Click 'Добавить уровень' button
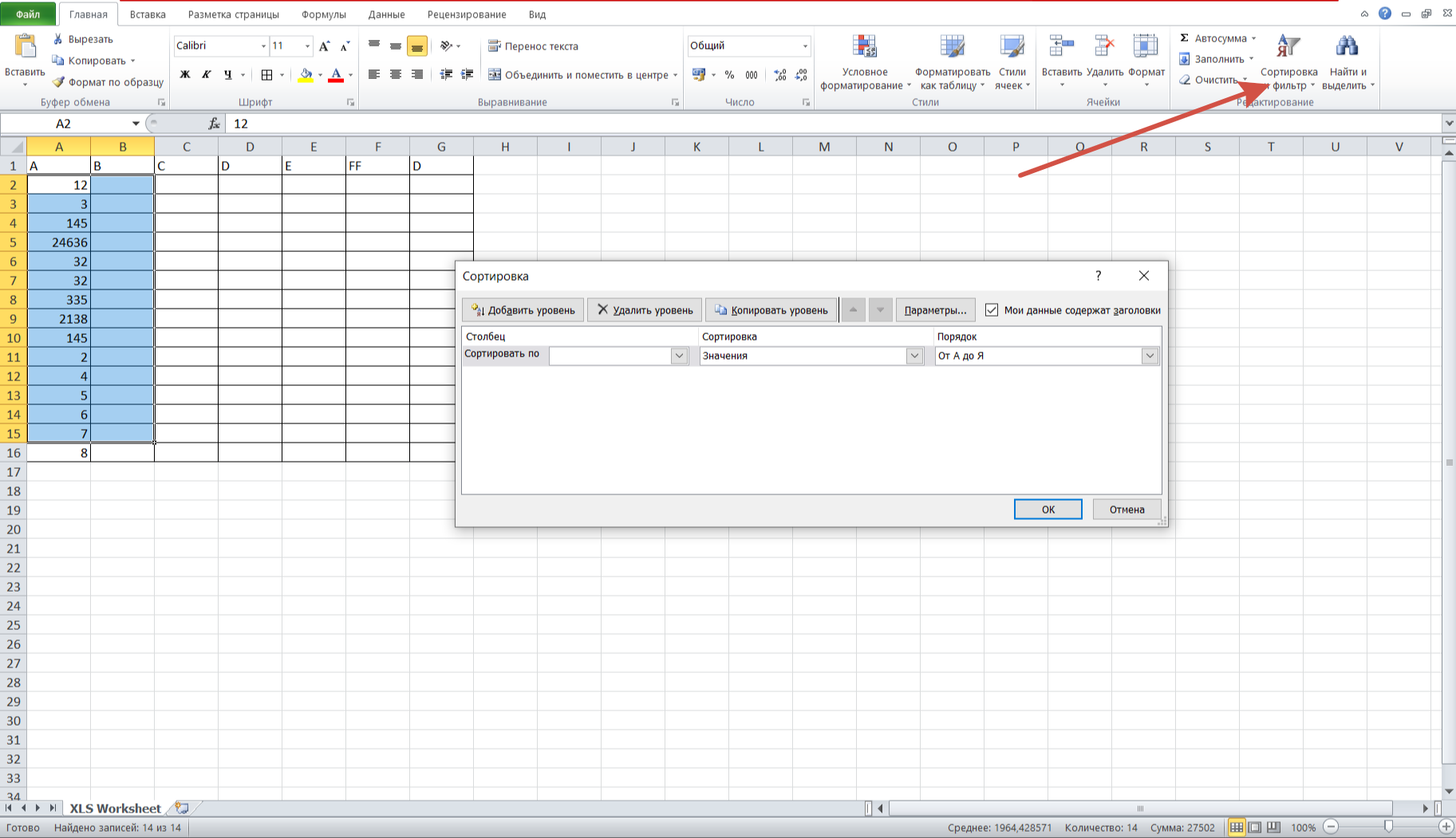The width and height of the screenshot is (1456, 838). coord(523,310)
